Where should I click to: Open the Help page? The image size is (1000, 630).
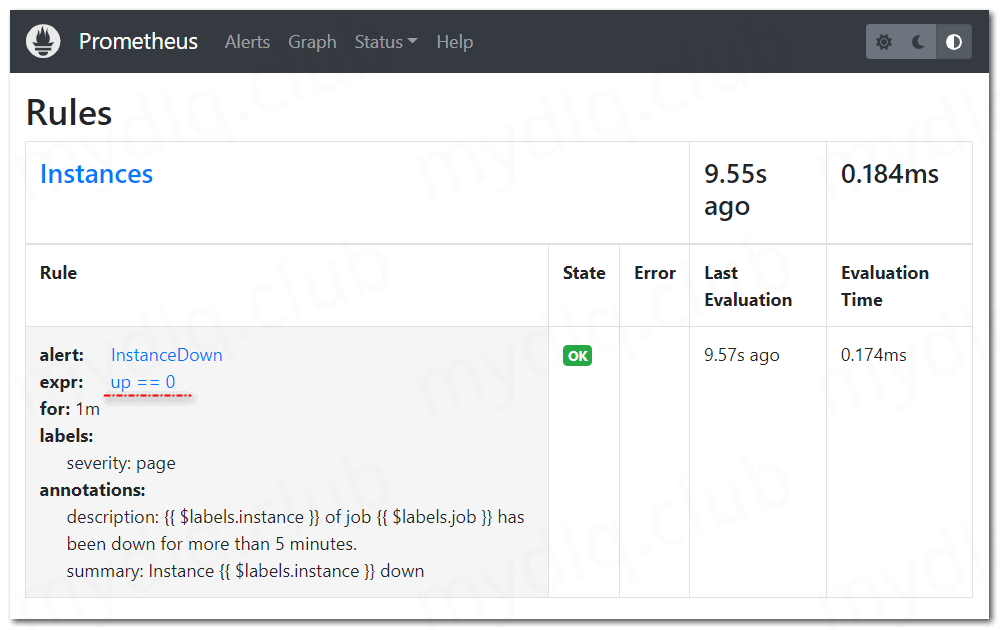455,42
